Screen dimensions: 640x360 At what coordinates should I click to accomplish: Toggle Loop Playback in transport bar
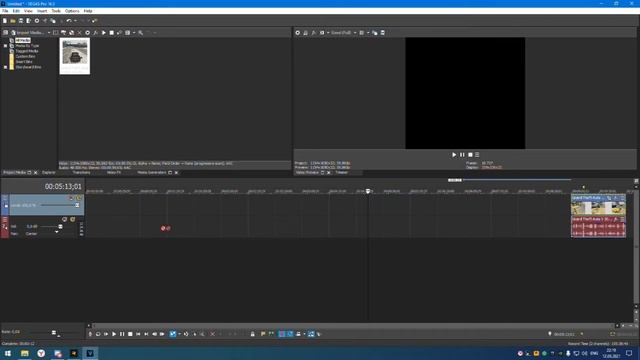click(98, 334)
